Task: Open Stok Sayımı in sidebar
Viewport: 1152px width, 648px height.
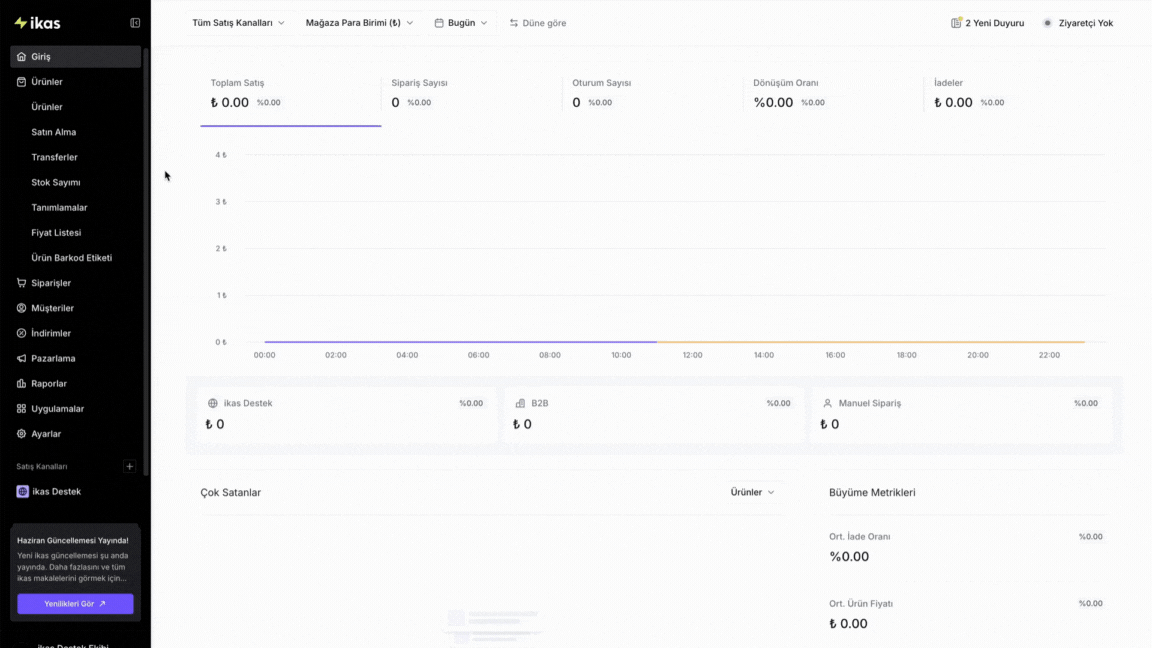Action: pos(56,182)
